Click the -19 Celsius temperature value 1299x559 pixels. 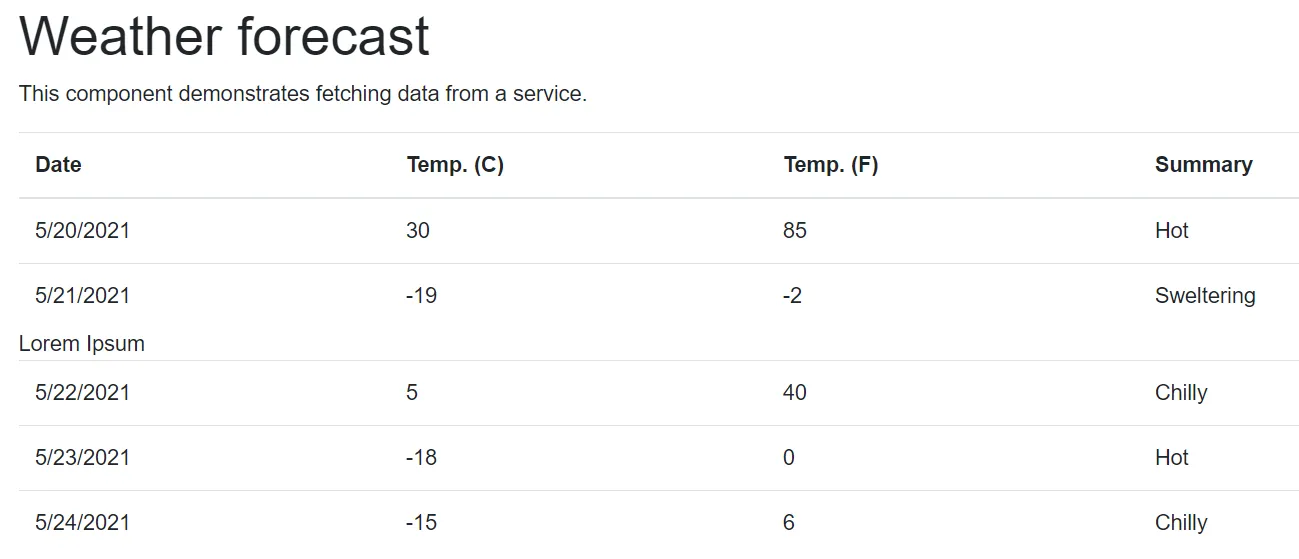coord(421,296)
